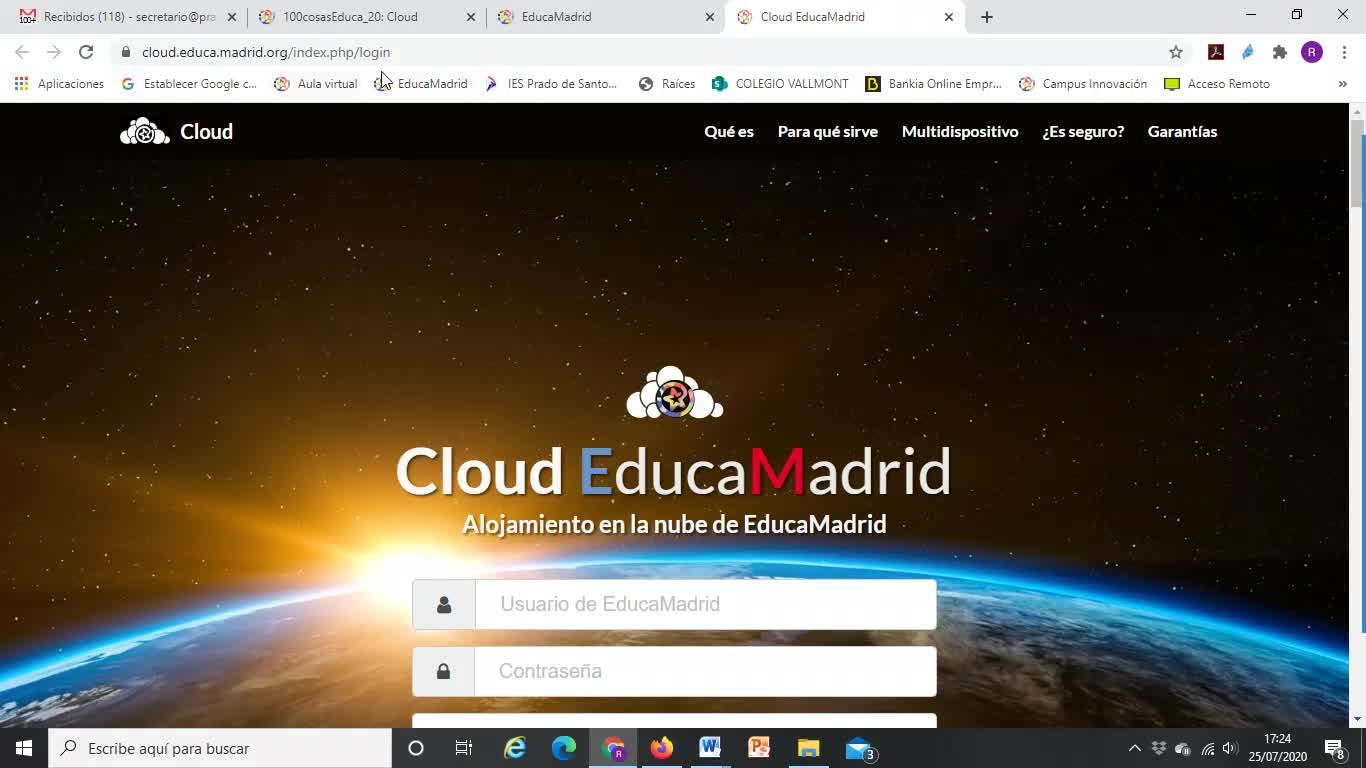Show hidden system tray icons
Image resolution: width=1366 pixels, height=768 pixels.
[1134, 748]
